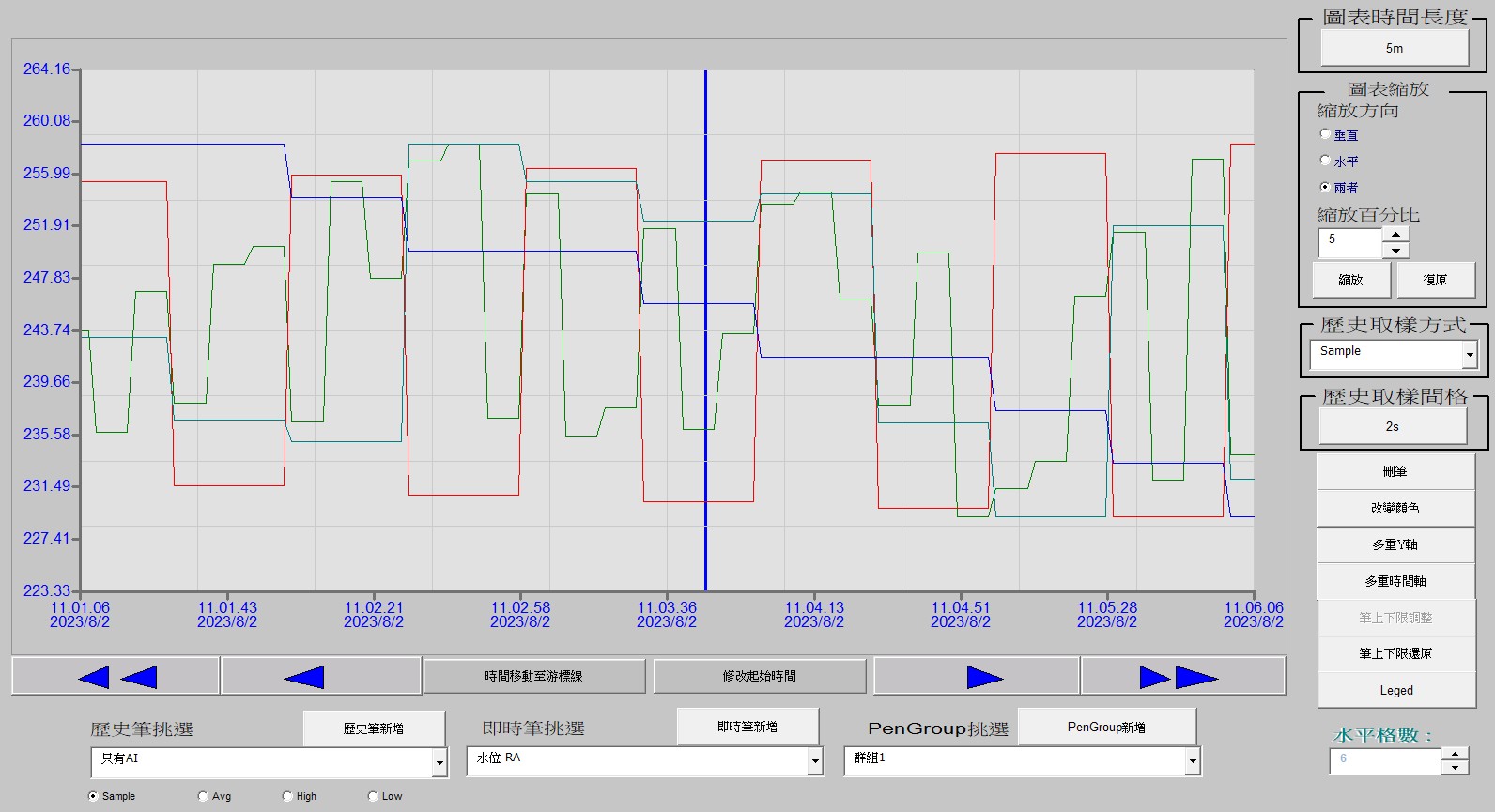This screenshot has height=812, width=1495.
Task: Select the High radio option
Action: [287, 796]
